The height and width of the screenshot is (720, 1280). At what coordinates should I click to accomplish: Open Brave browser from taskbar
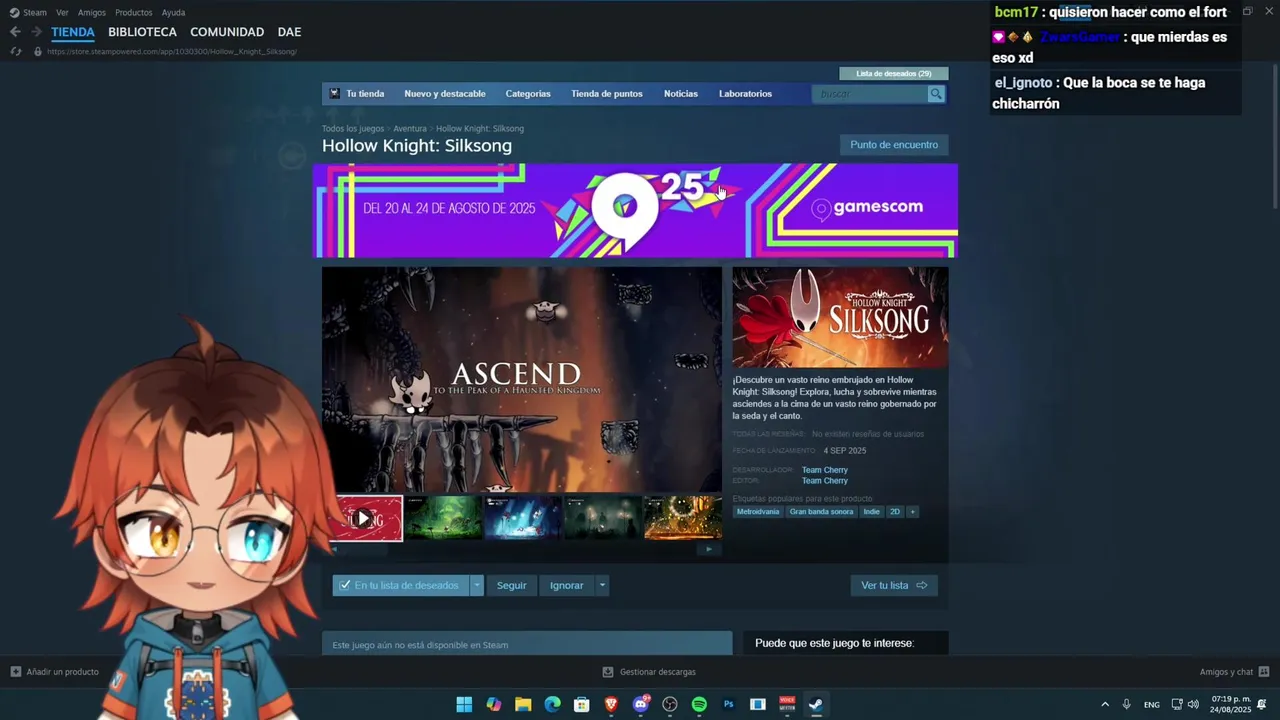(x=611, y=705)
